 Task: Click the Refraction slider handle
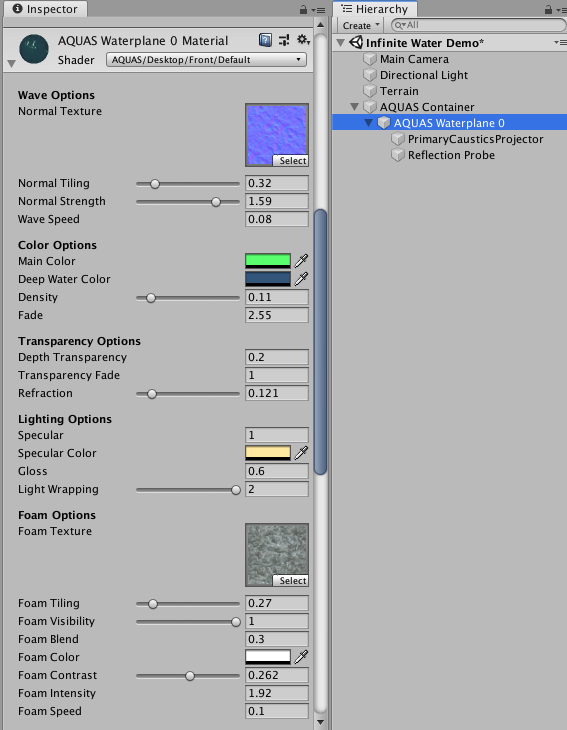click(152, 394)
